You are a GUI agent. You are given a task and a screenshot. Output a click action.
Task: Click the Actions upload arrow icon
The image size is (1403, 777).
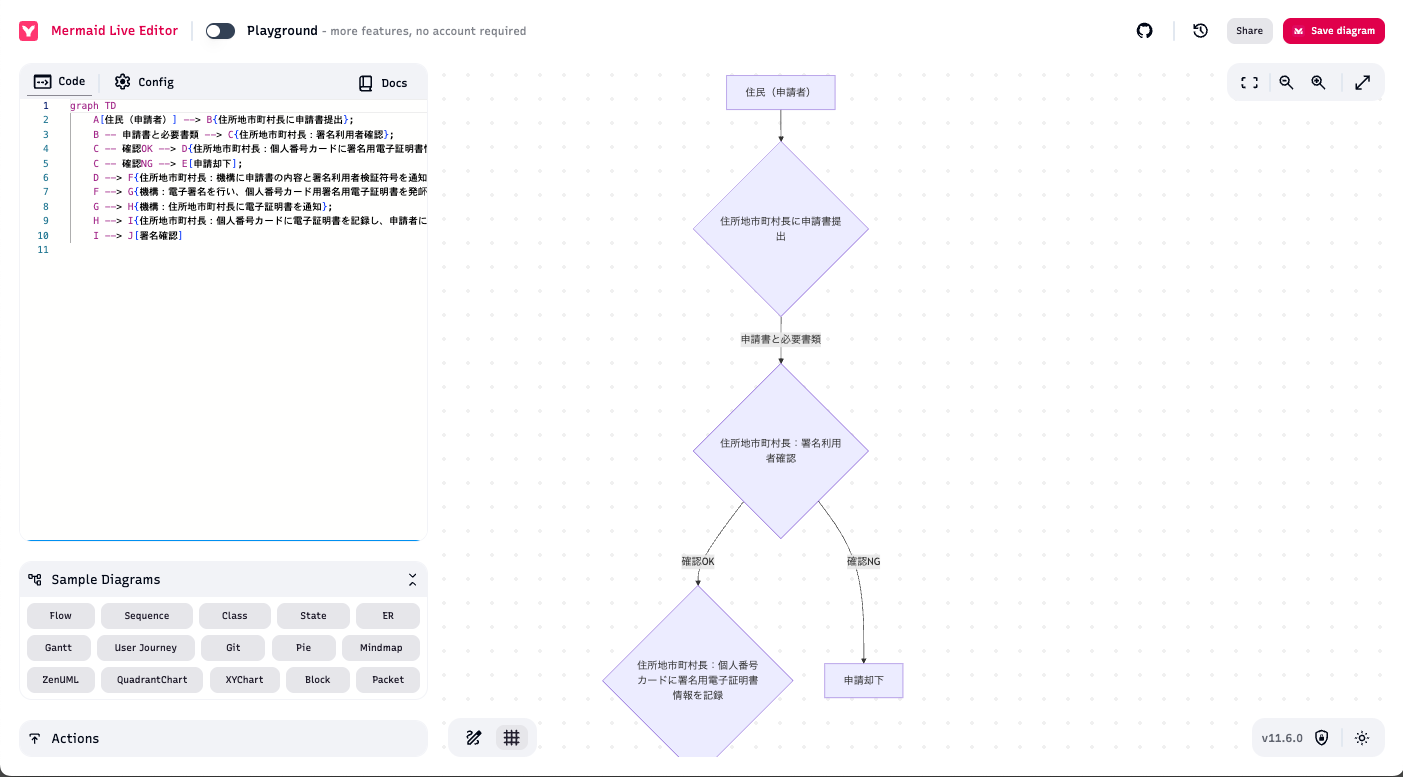coord(35,739)
